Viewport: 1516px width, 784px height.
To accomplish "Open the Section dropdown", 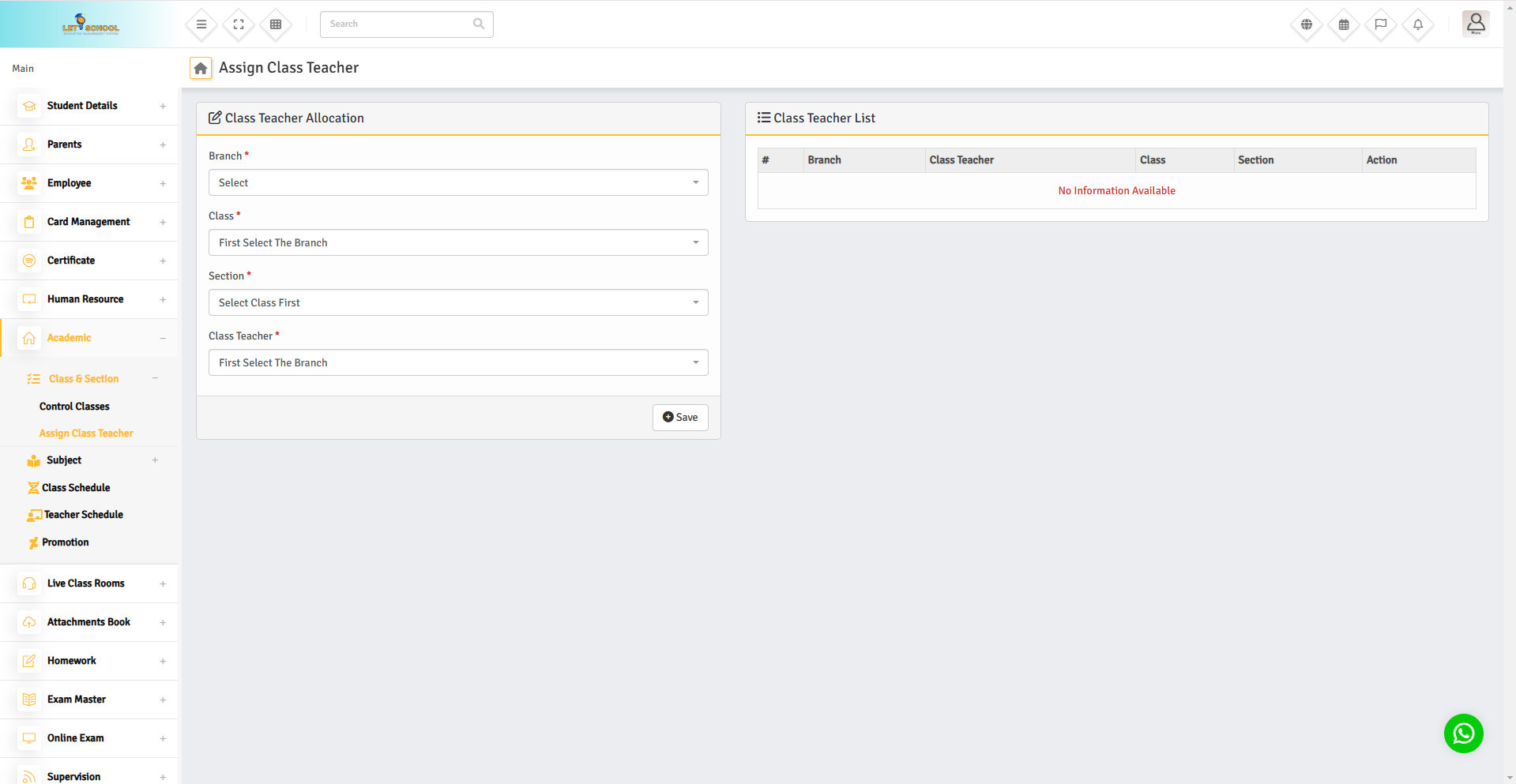I will click(x=458, y=302).
